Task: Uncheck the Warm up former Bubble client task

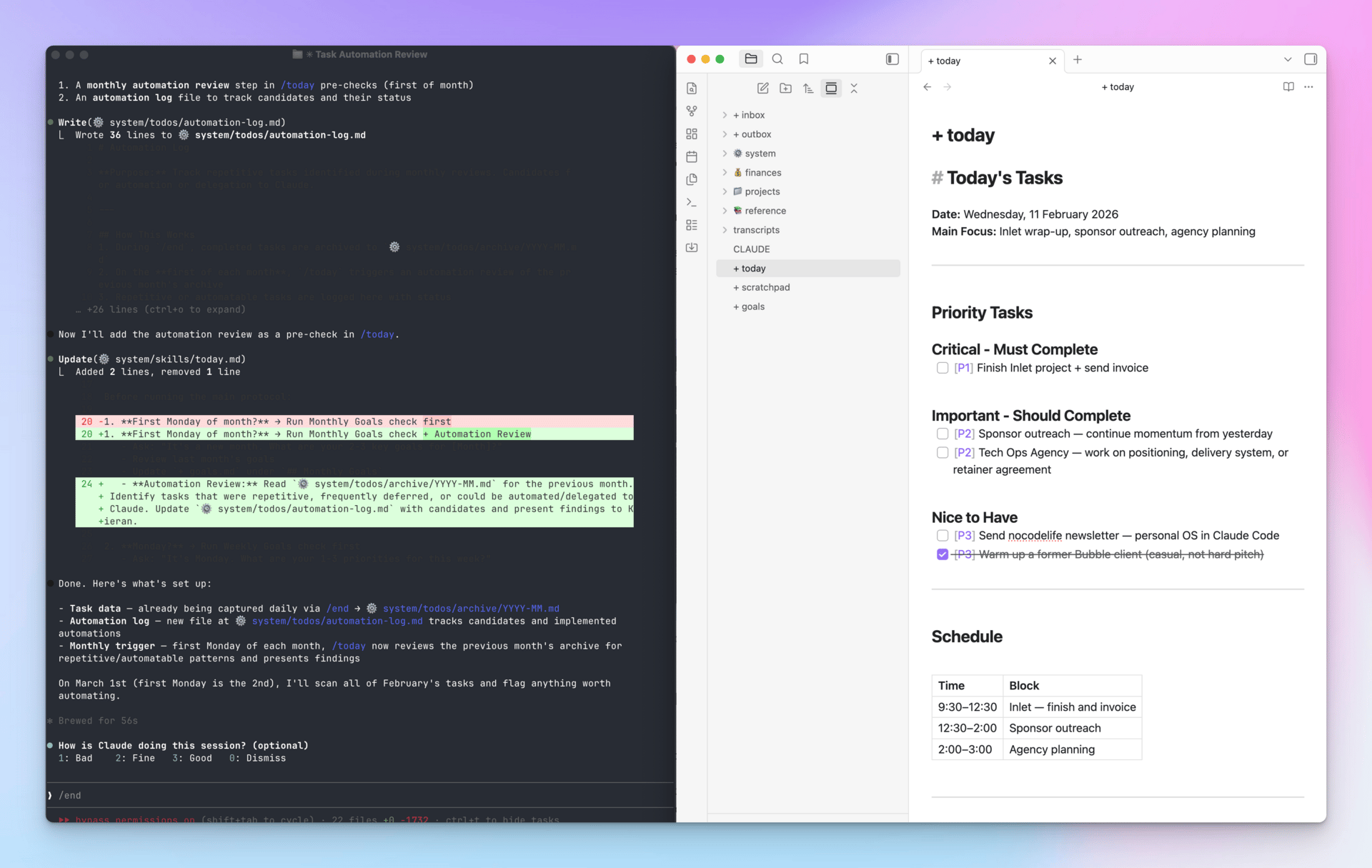Action: [x=943, y=554]
